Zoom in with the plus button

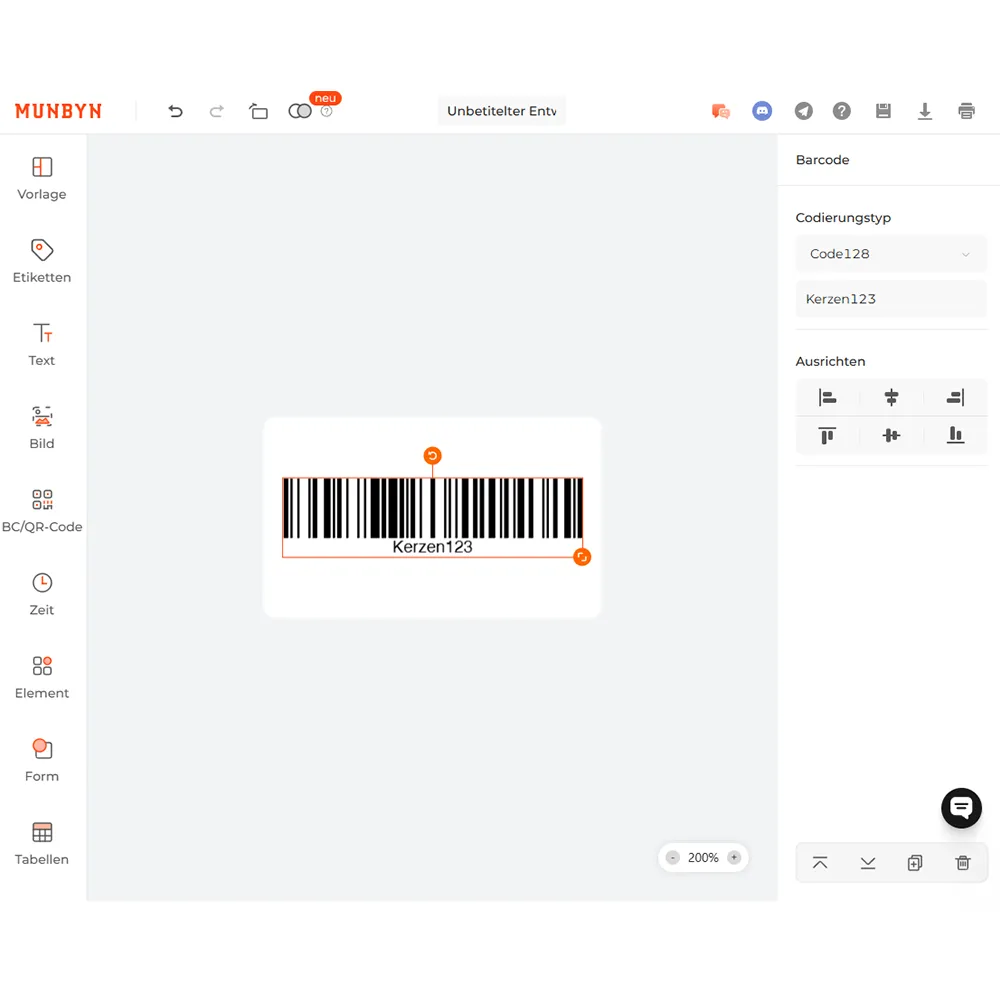coord(734,858)
